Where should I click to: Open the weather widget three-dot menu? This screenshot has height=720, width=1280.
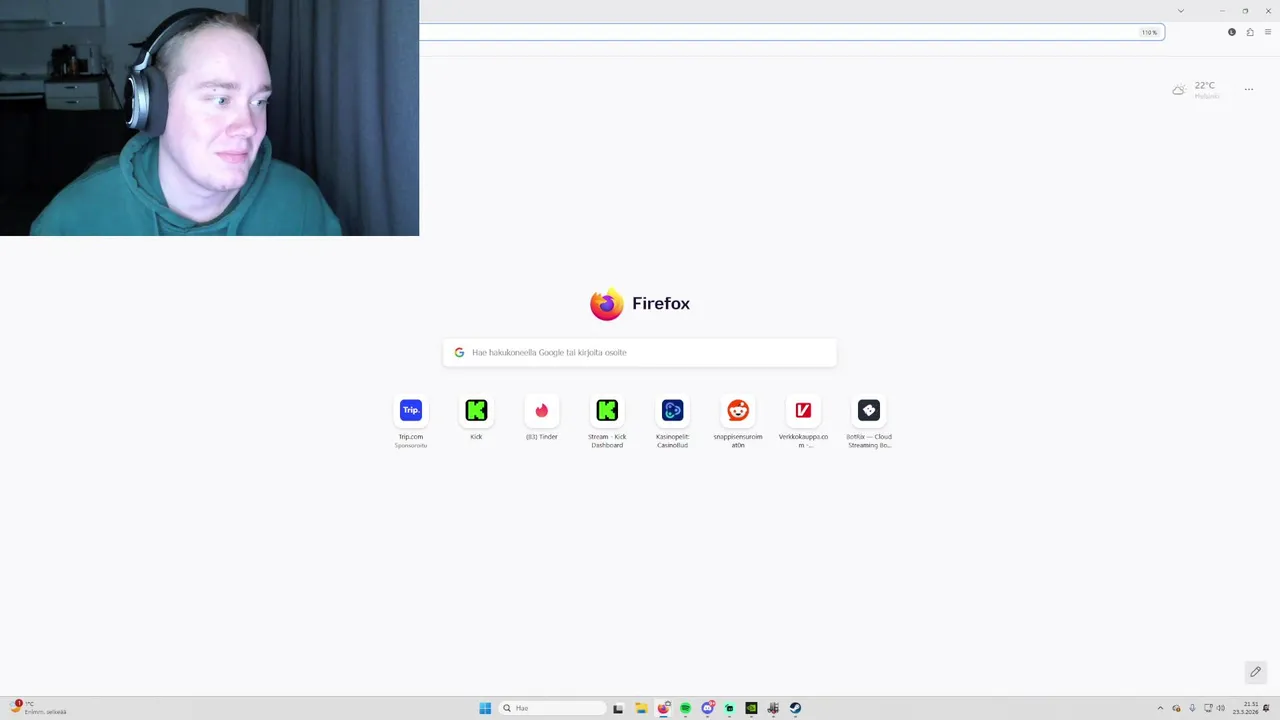click(1249, 90)
